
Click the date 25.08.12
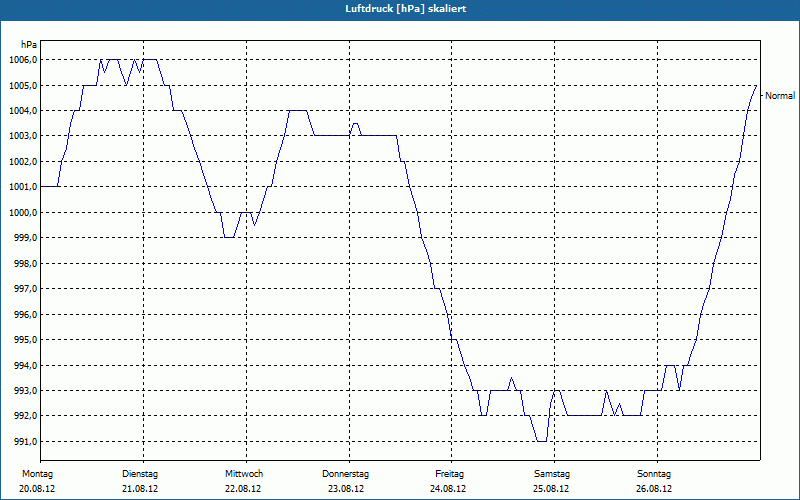551,489
